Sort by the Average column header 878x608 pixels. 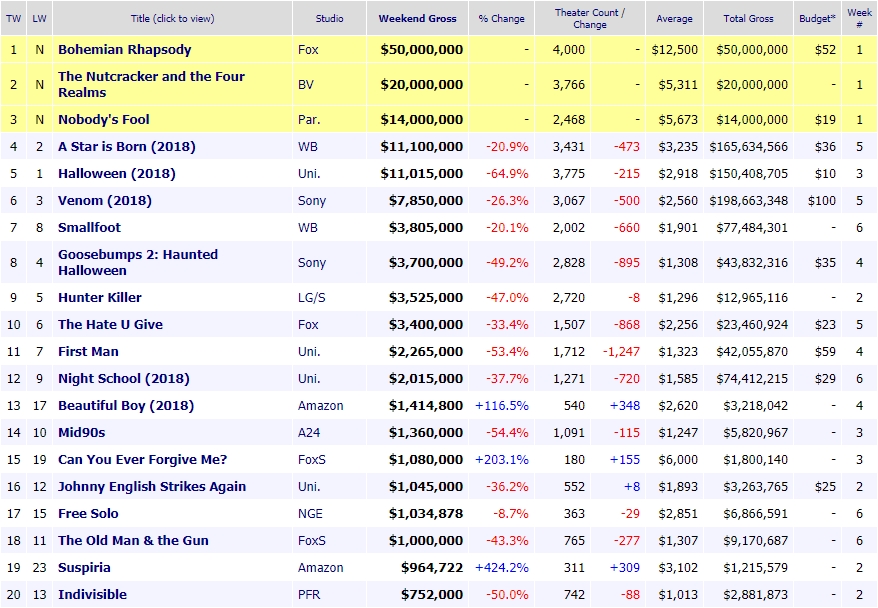pyautogui.click(x=674, y=18)
